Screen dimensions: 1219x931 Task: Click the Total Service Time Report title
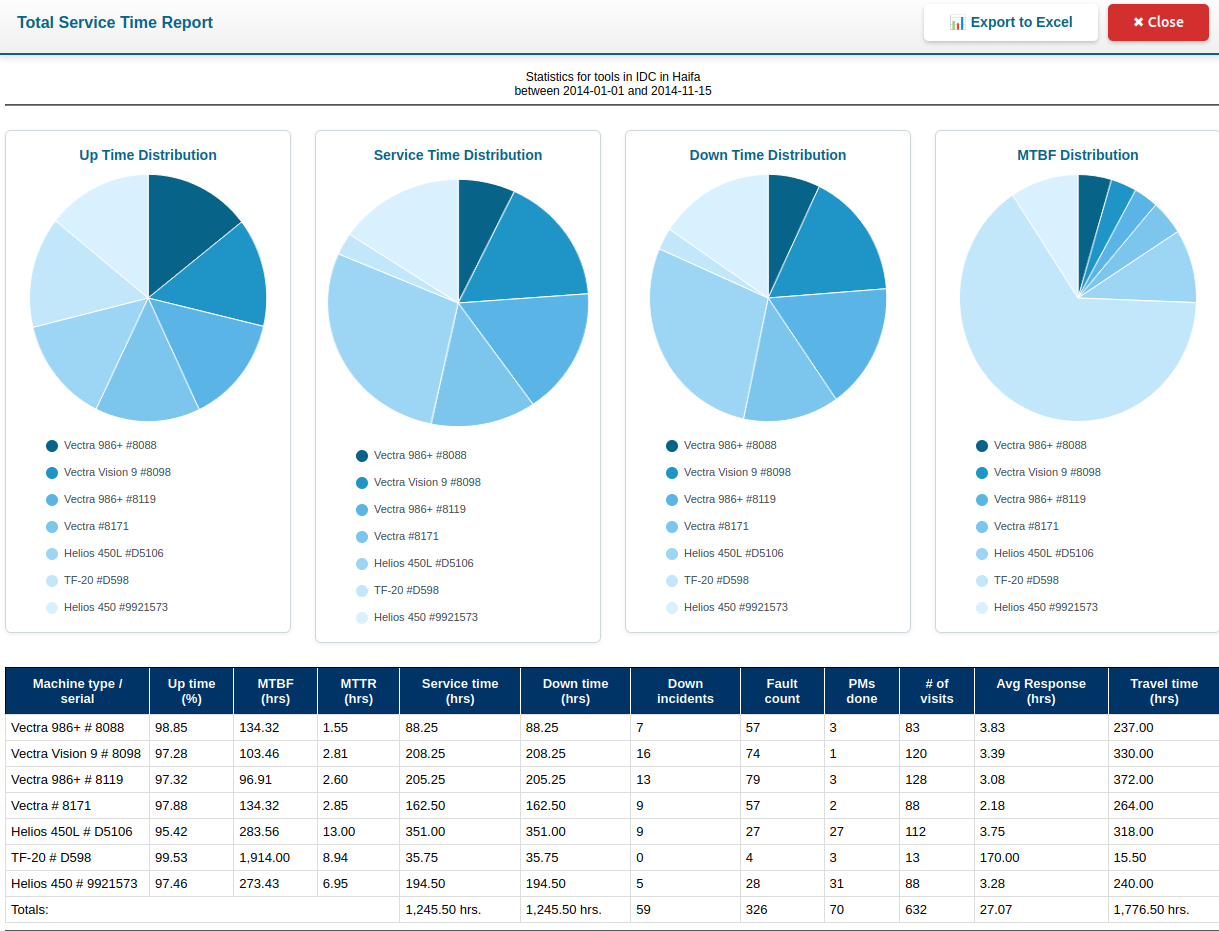114,22
